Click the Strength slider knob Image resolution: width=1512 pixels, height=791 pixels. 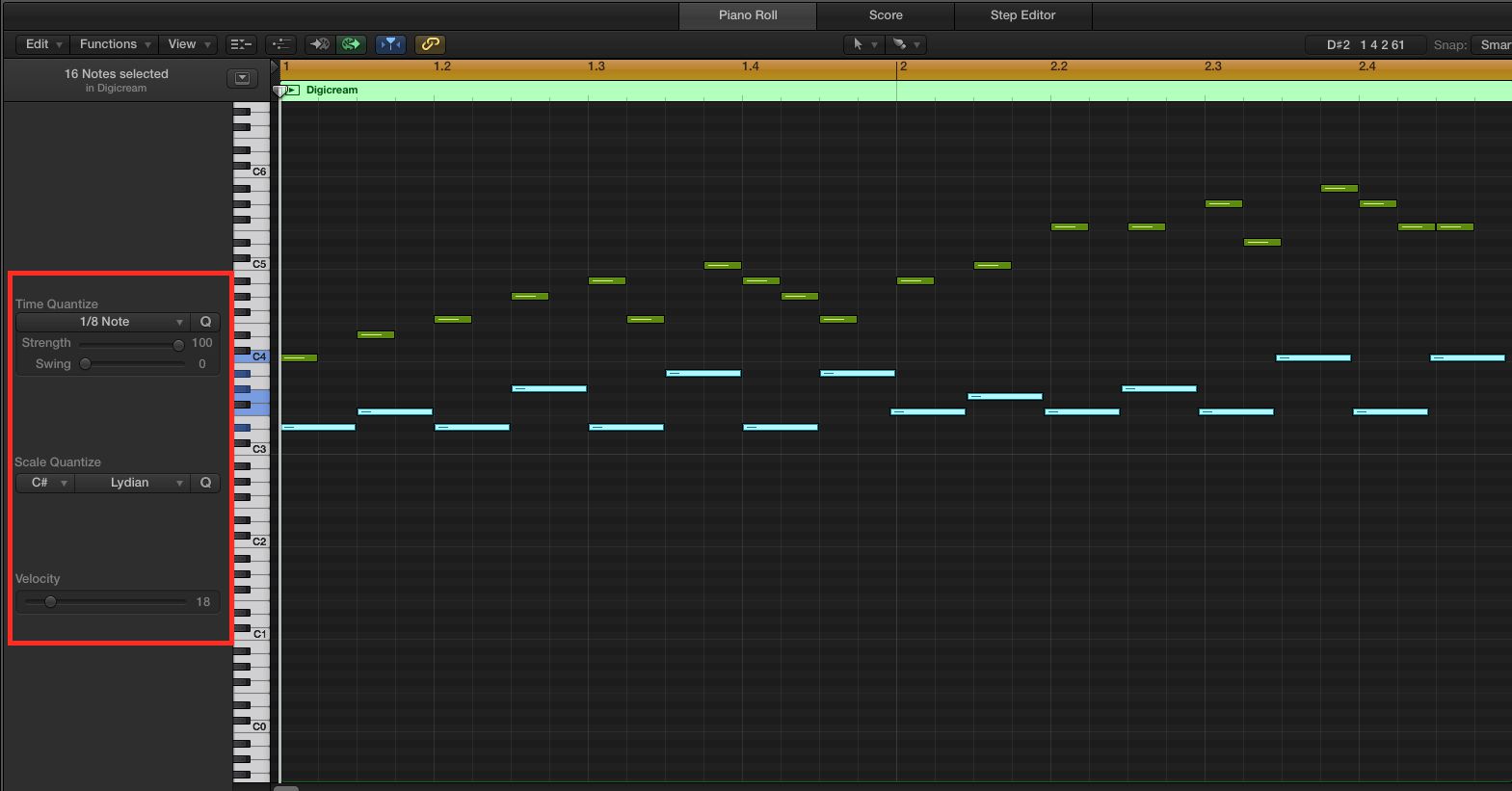coord(178,344)
